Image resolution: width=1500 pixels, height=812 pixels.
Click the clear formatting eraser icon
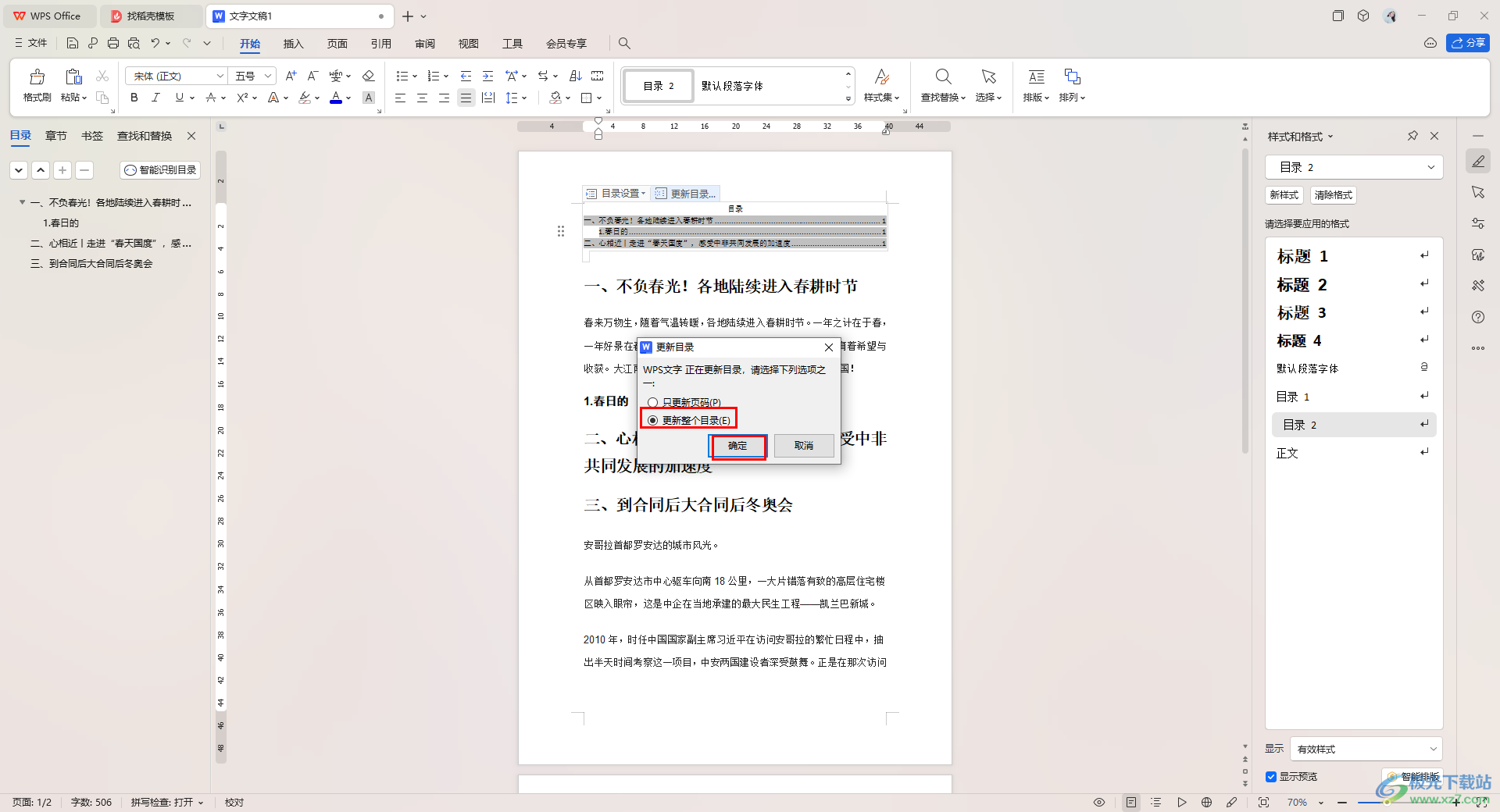tap(369, 76)
